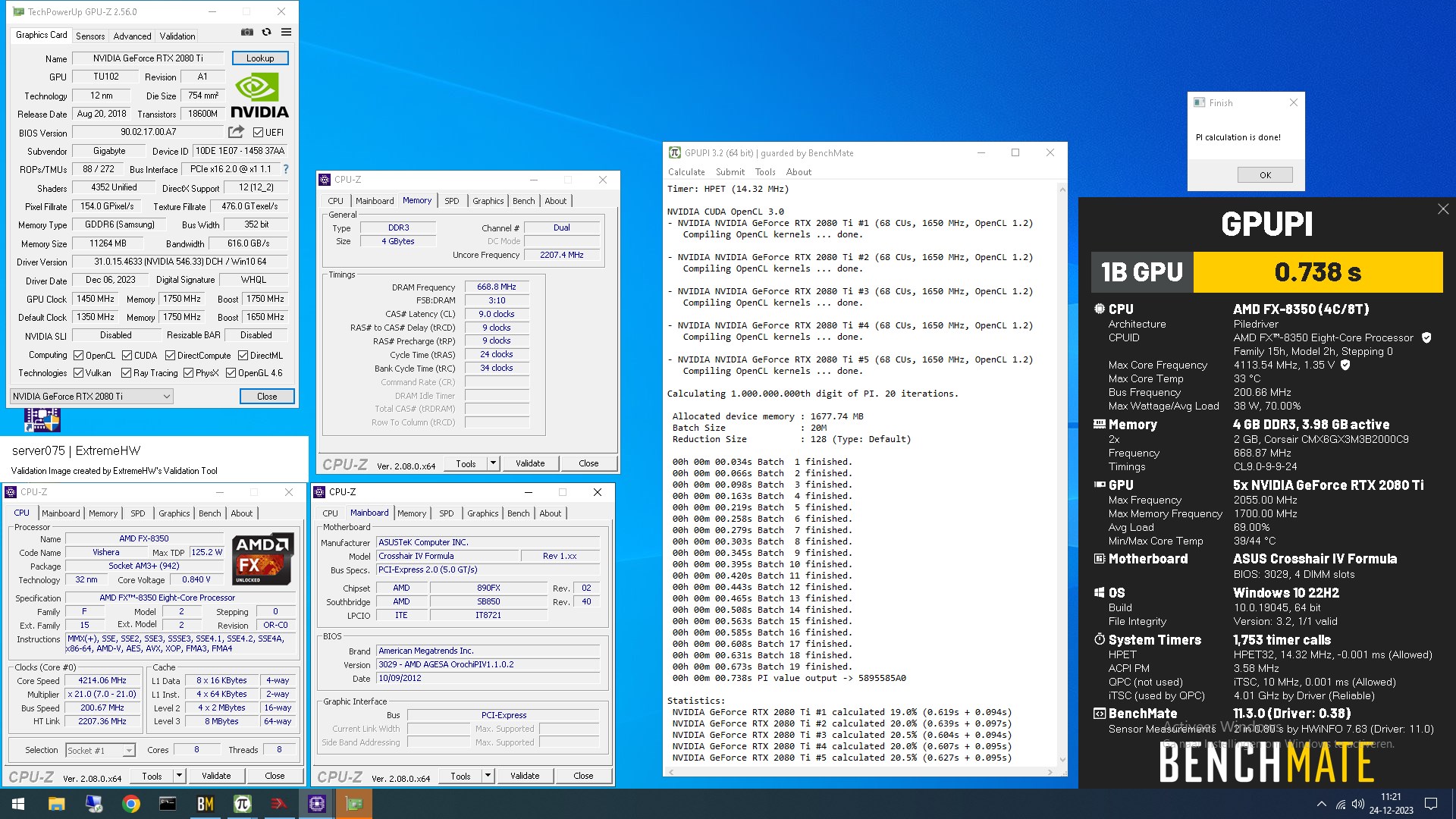Switch to the Advanced tab in GPU-Z
Screen dimensions: 1456x819
[132, 36]
